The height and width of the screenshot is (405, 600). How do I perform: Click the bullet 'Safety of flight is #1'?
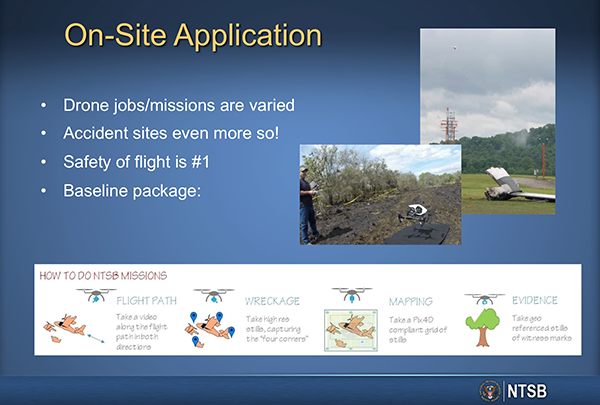[136, 162]
